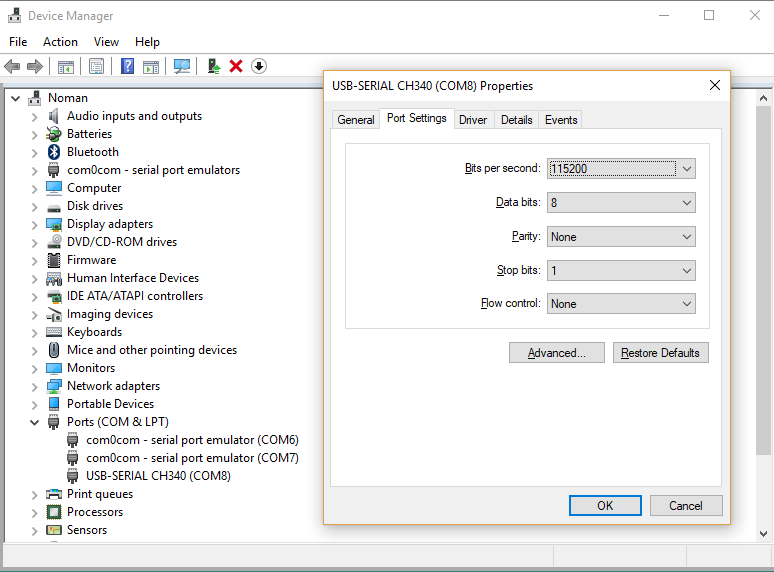Click the scrollbar down arrow in Device Manager
This screenshot has height=572, width=774.
pyautogui.click(x=763, y=534)
